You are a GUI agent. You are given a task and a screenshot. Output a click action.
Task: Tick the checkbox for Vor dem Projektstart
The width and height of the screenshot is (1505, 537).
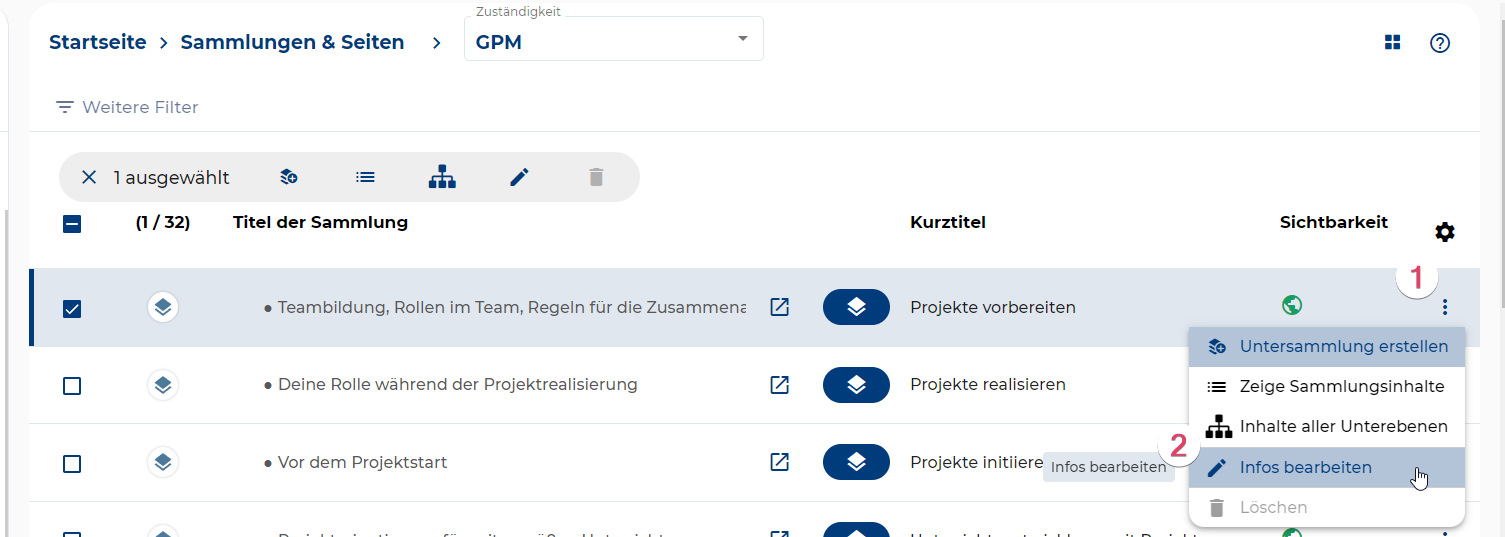point(72,464)
